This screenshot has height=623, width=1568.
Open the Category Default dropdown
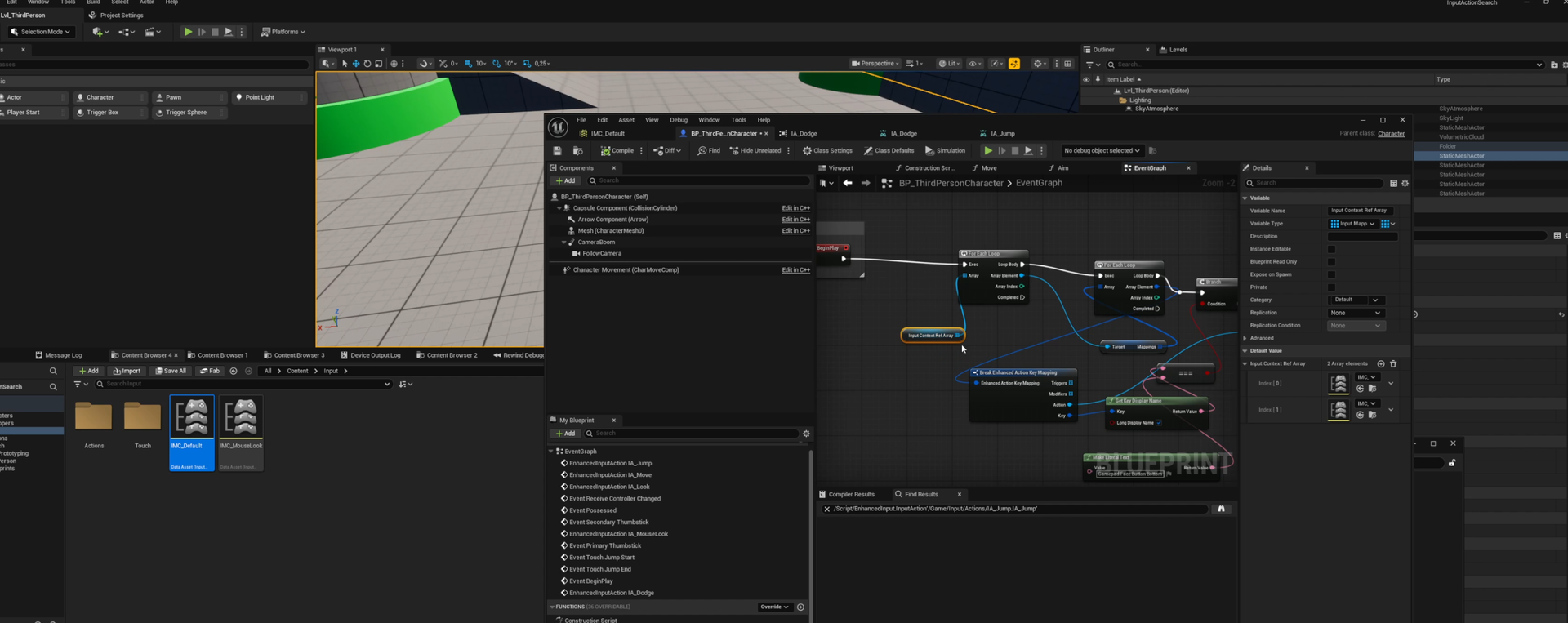1356,300
